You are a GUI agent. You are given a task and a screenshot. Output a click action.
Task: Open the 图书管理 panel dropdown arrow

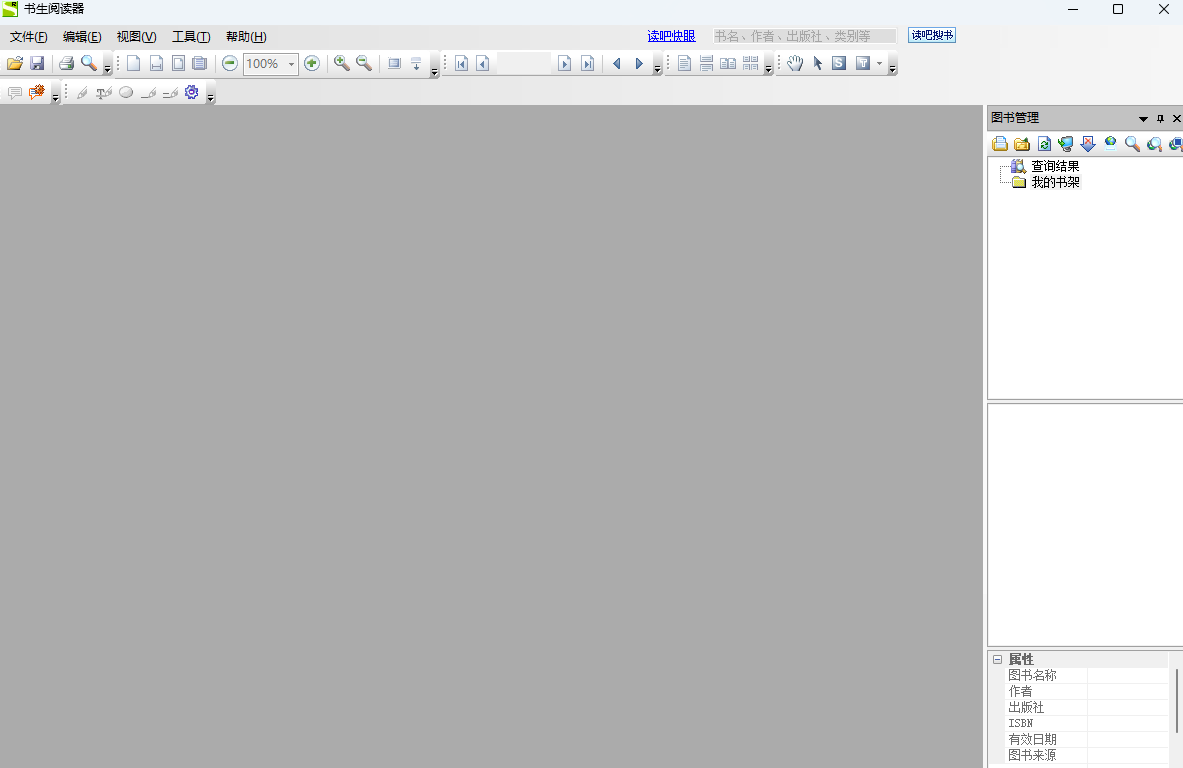coord(1143,118)
